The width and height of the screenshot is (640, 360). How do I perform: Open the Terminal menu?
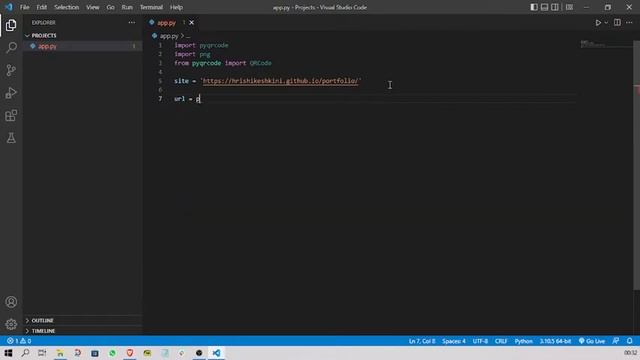click(151, 7)
